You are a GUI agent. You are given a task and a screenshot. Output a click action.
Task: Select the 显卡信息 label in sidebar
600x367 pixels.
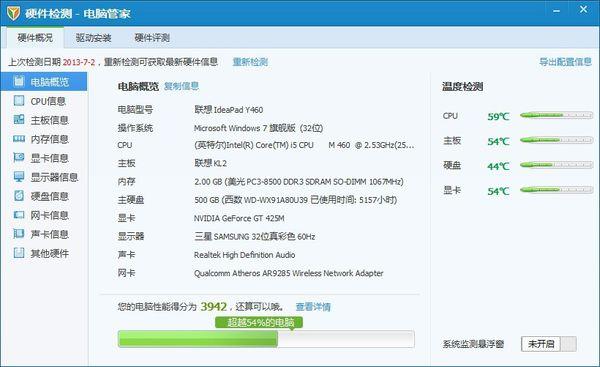tap(50, 158)
